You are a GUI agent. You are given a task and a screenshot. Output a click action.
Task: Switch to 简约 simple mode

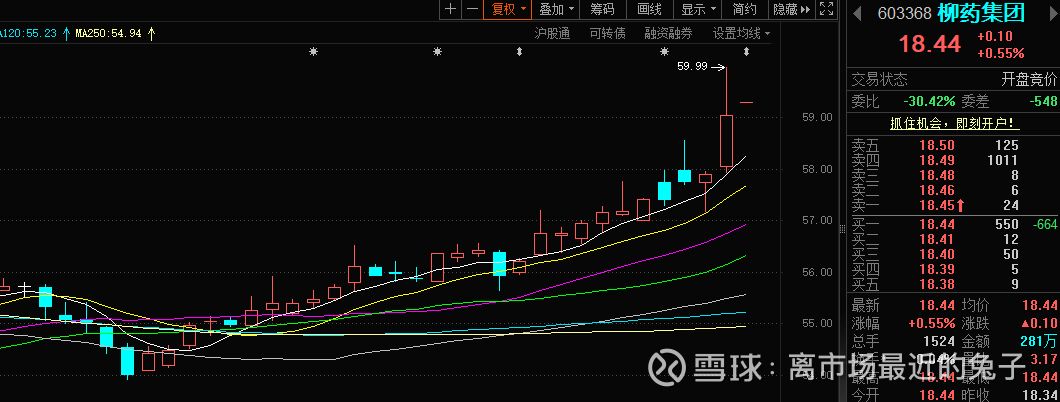point(744,9)
